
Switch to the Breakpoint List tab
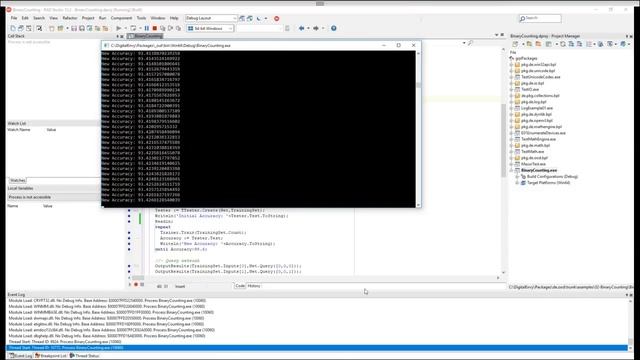click(x=51, y=356)
